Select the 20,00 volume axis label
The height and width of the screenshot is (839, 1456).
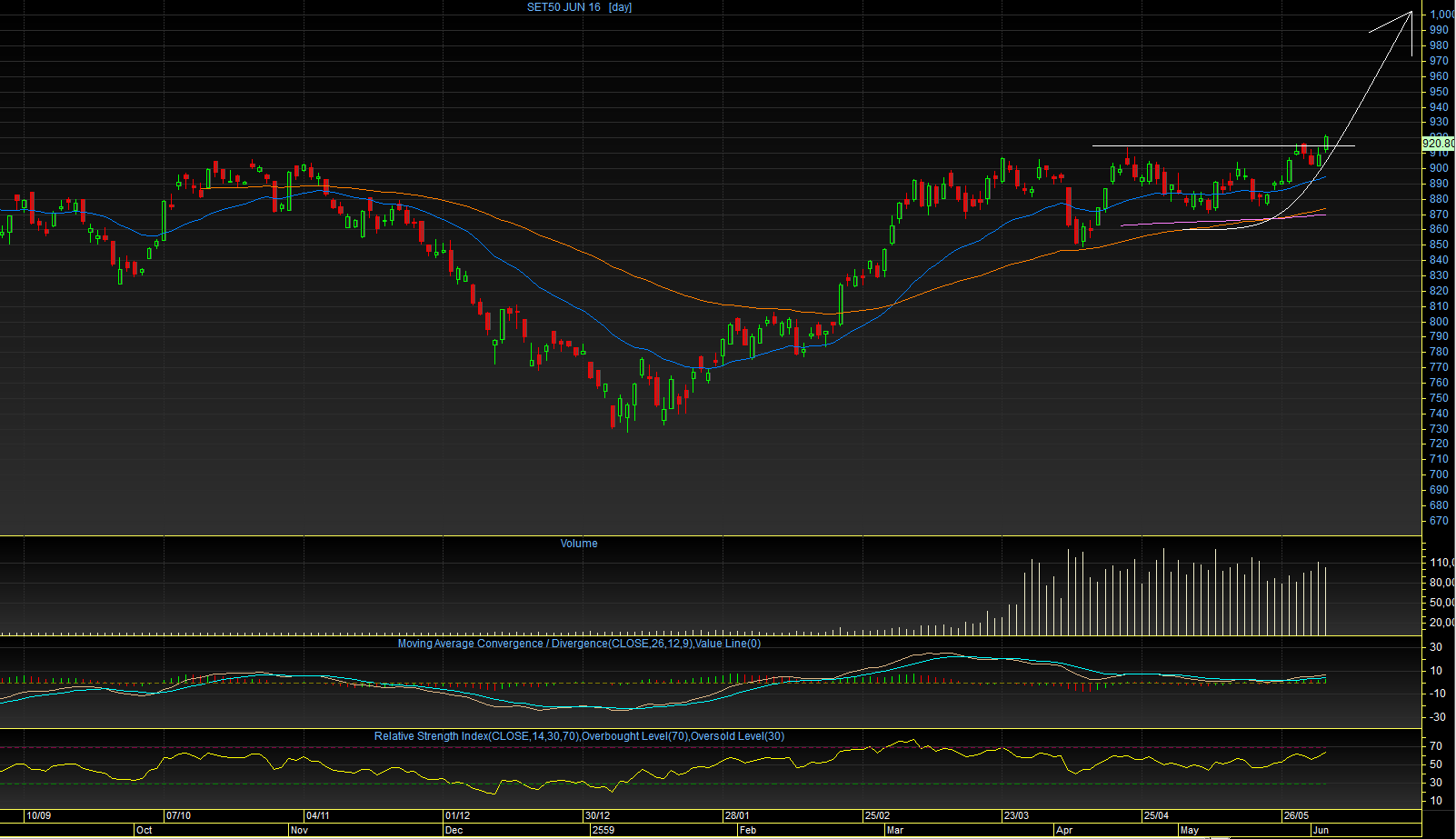1441,624
